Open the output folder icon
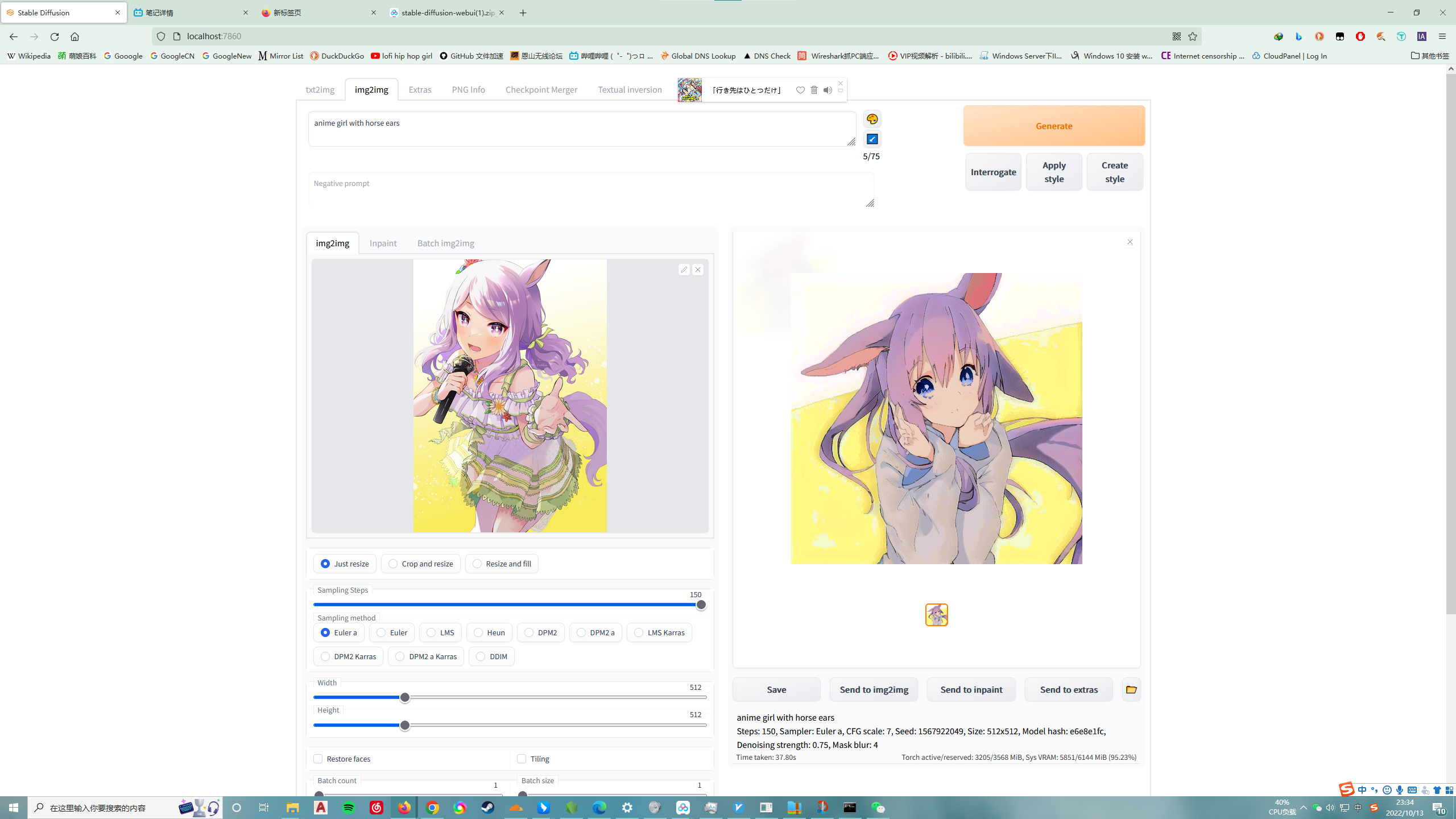The image size is (1456, 819). 1131,689
